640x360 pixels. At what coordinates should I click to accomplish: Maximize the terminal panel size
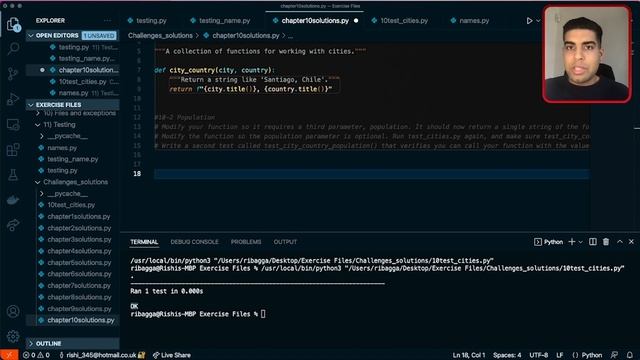point(620,242)
